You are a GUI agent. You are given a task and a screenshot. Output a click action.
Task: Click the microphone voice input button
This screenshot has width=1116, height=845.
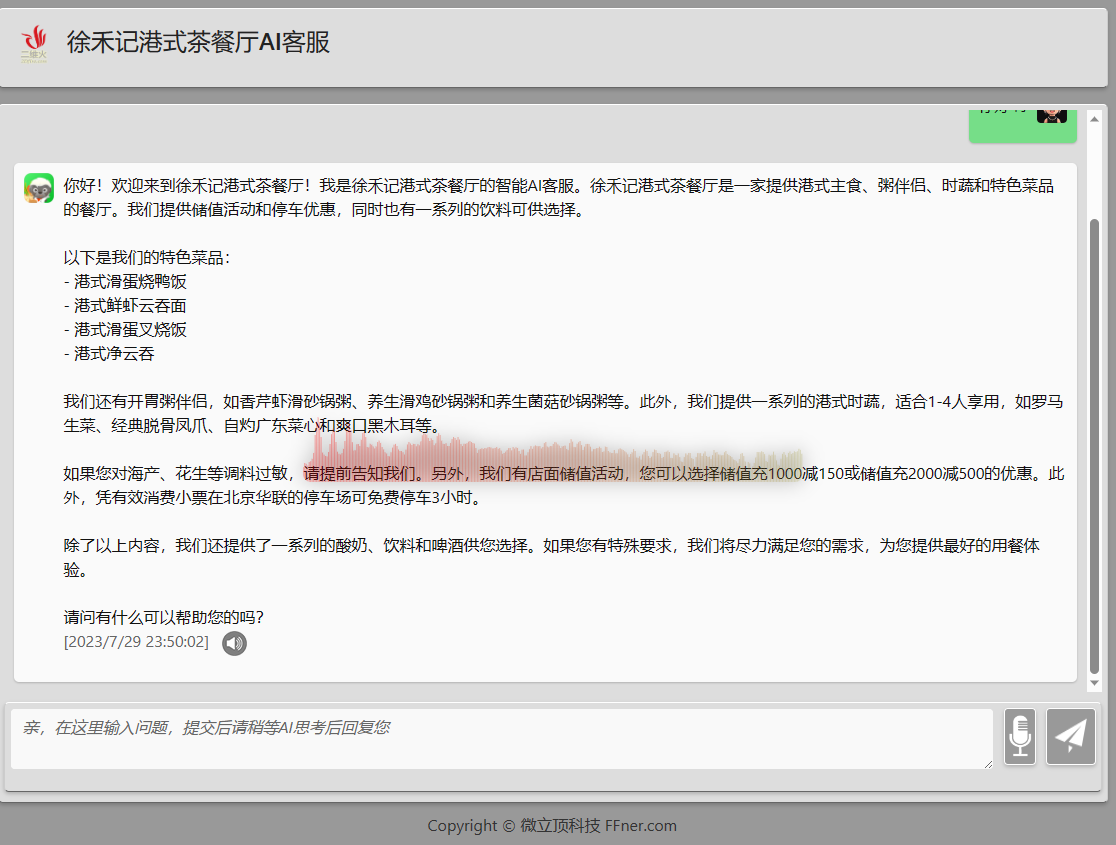click(1019, 737)
